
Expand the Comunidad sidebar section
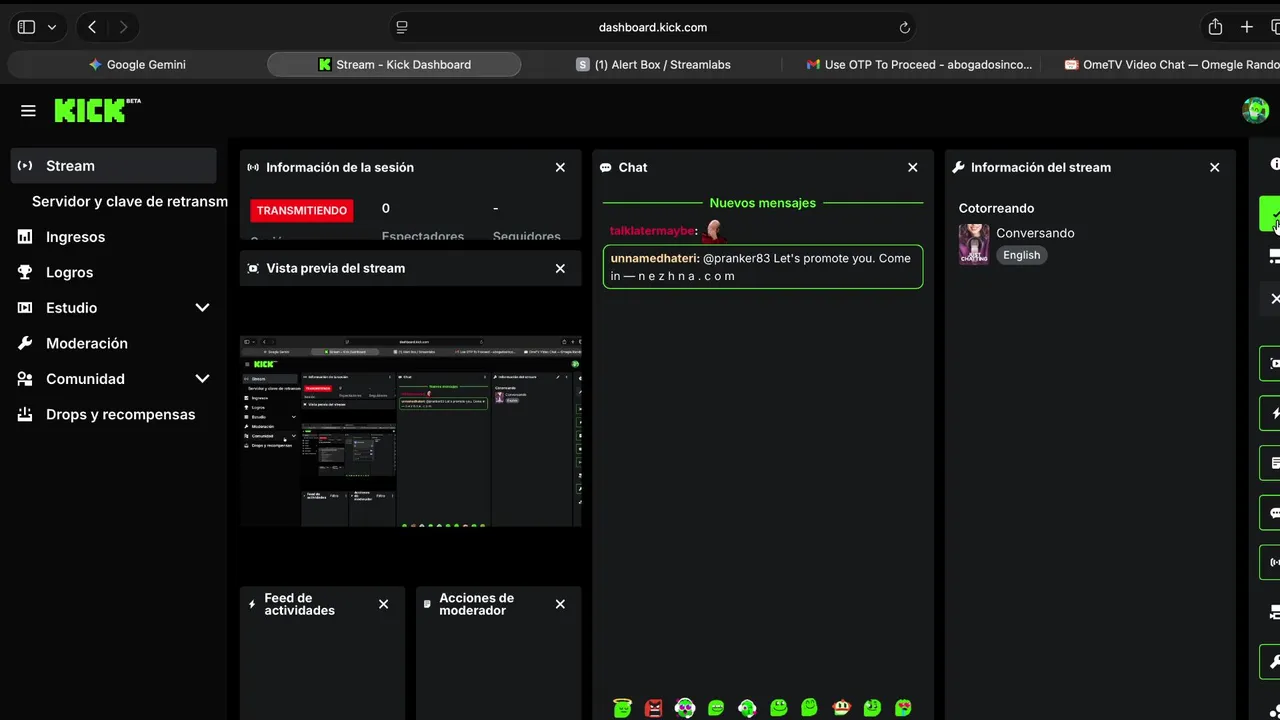tap(202, 379)
